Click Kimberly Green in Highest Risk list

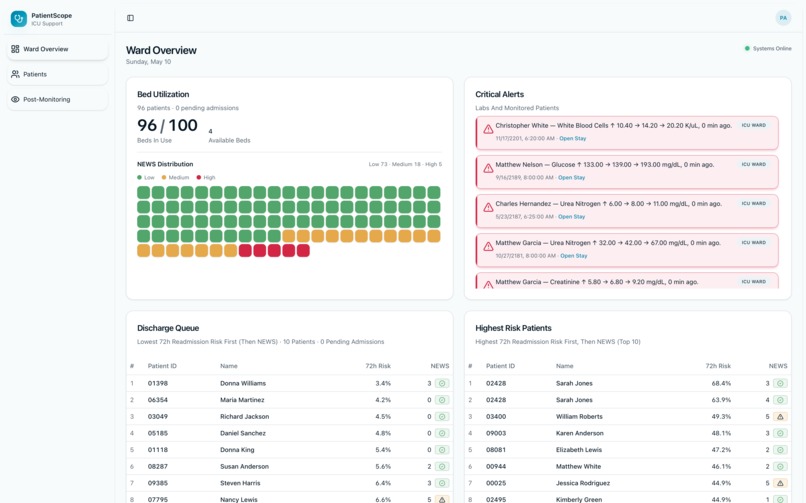pos(579,499)
